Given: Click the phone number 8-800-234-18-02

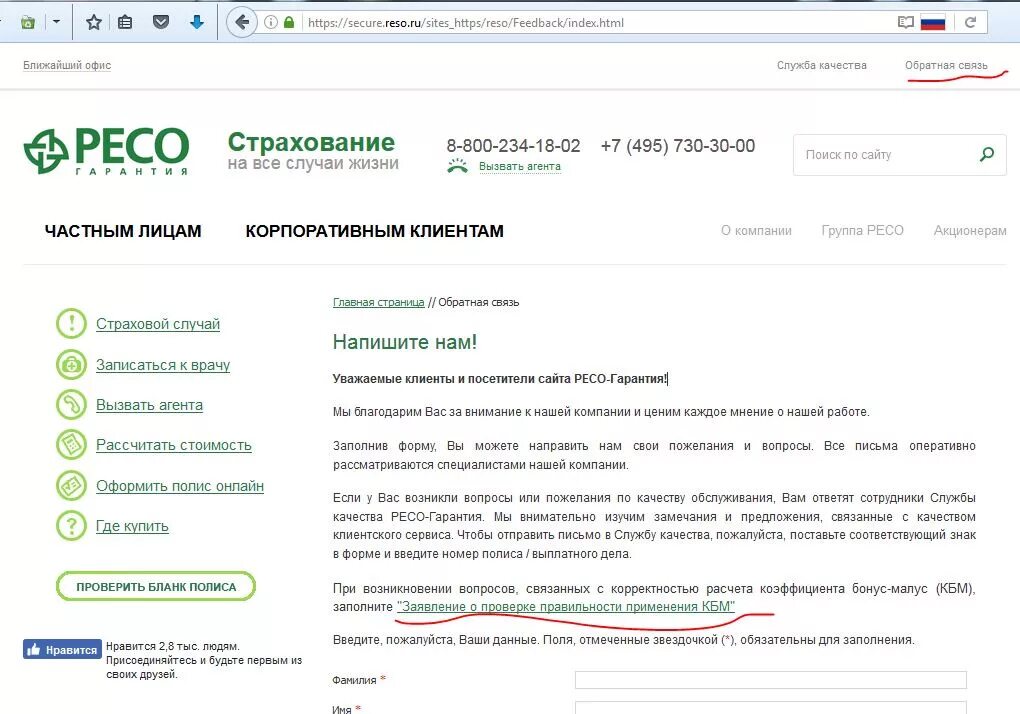Looking at the screenshot, I should [513, 146].
